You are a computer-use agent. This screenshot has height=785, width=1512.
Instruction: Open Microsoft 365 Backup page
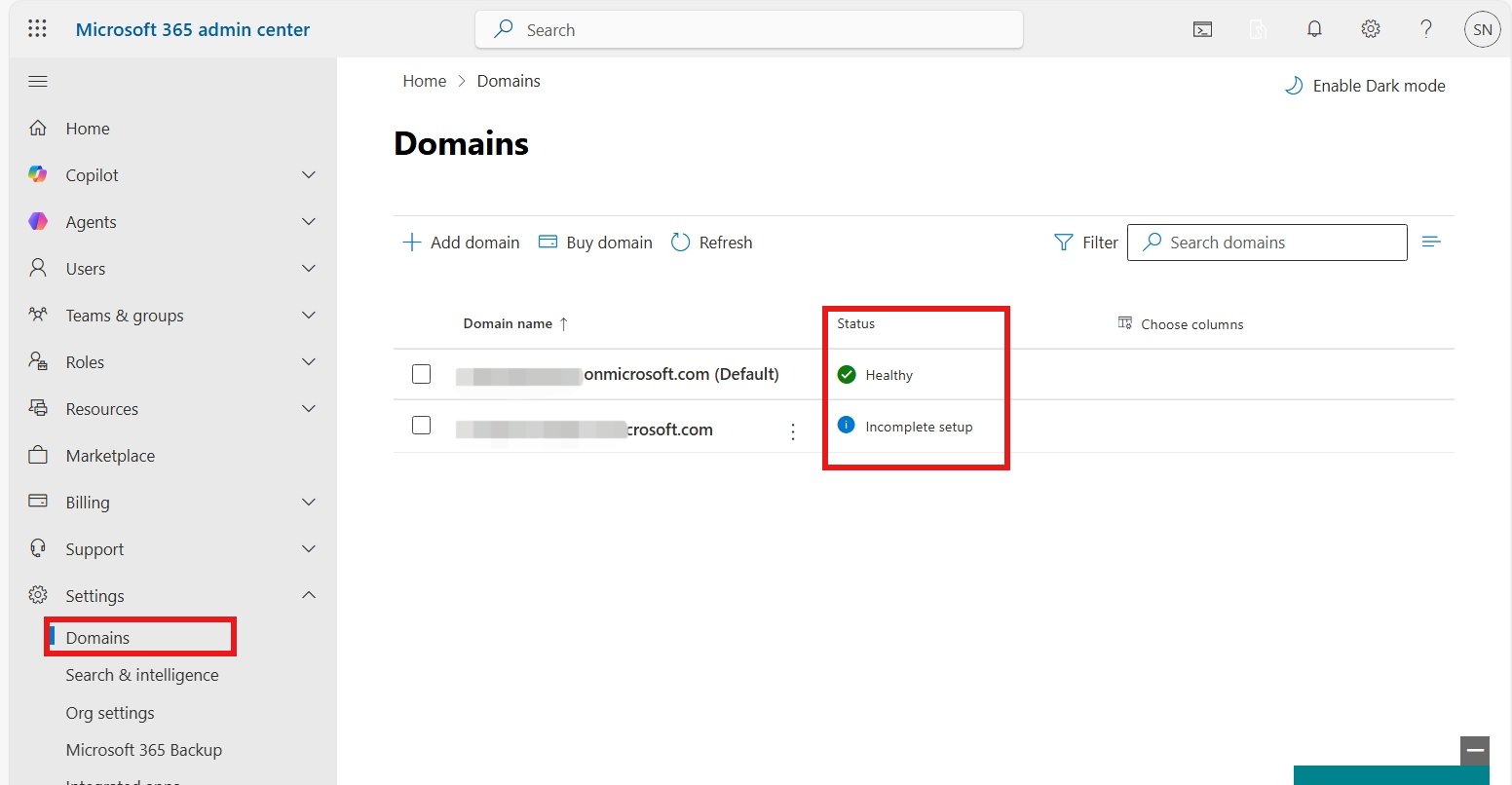[x=144, y=750]
